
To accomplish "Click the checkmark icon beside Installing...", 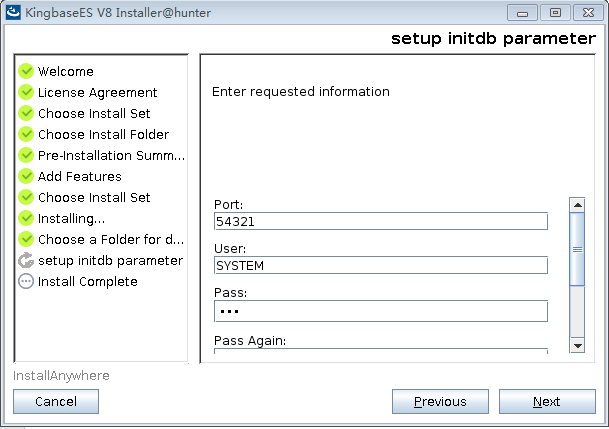I will [26, 218].
